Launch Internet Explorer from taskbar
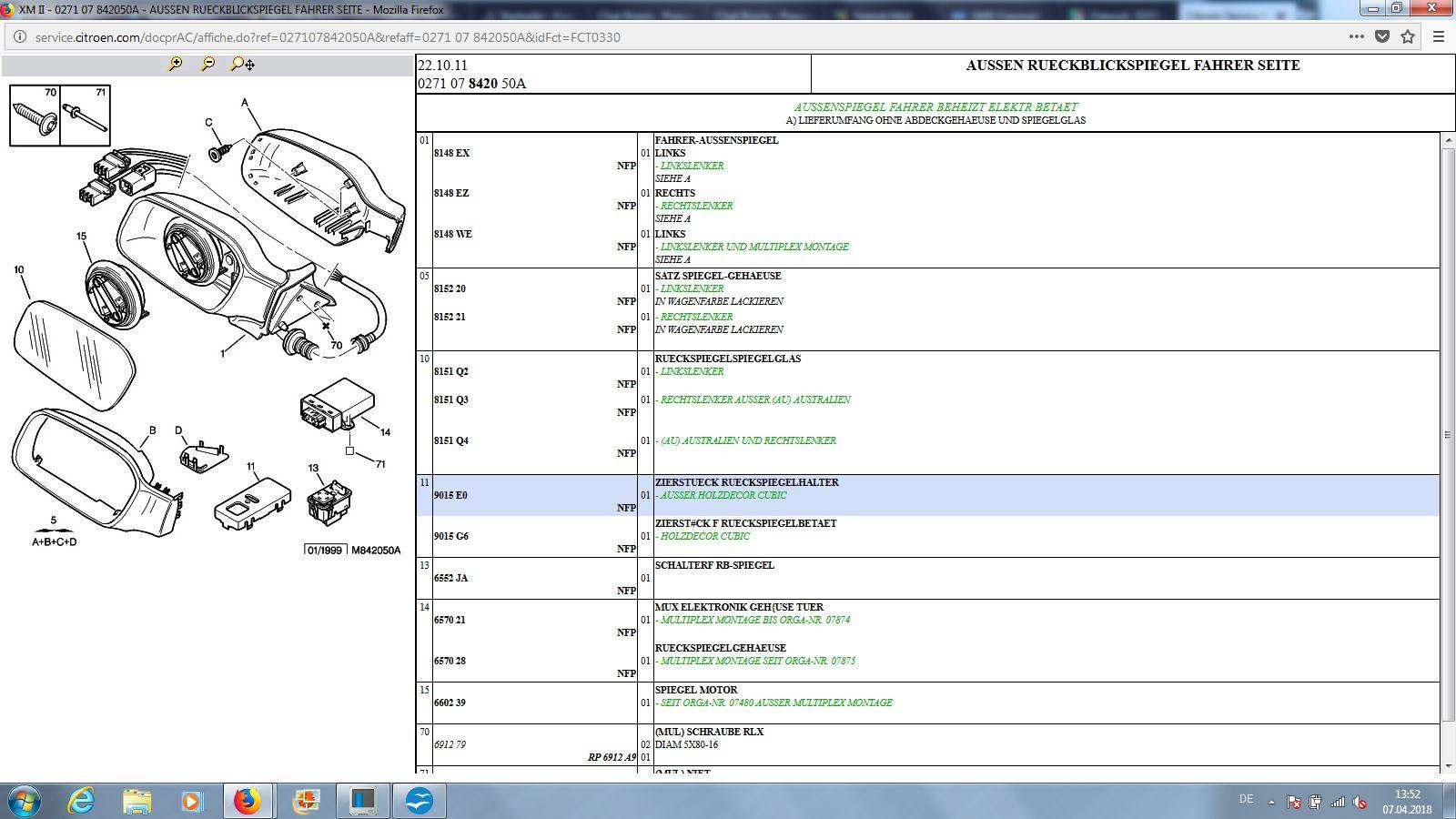Viewport: 1456px width, 819px height. pos(81,801)
